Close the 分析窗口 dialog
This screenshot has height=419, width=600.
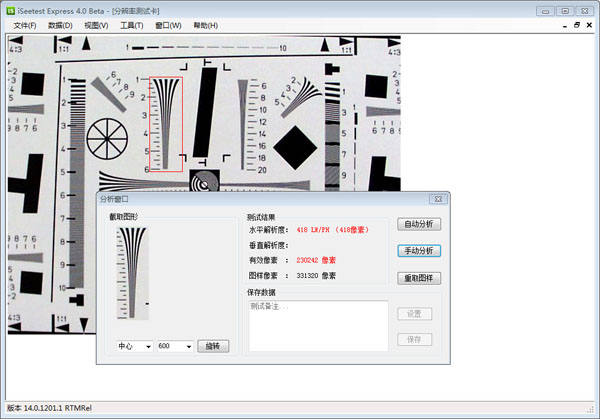tap(438, 199)
